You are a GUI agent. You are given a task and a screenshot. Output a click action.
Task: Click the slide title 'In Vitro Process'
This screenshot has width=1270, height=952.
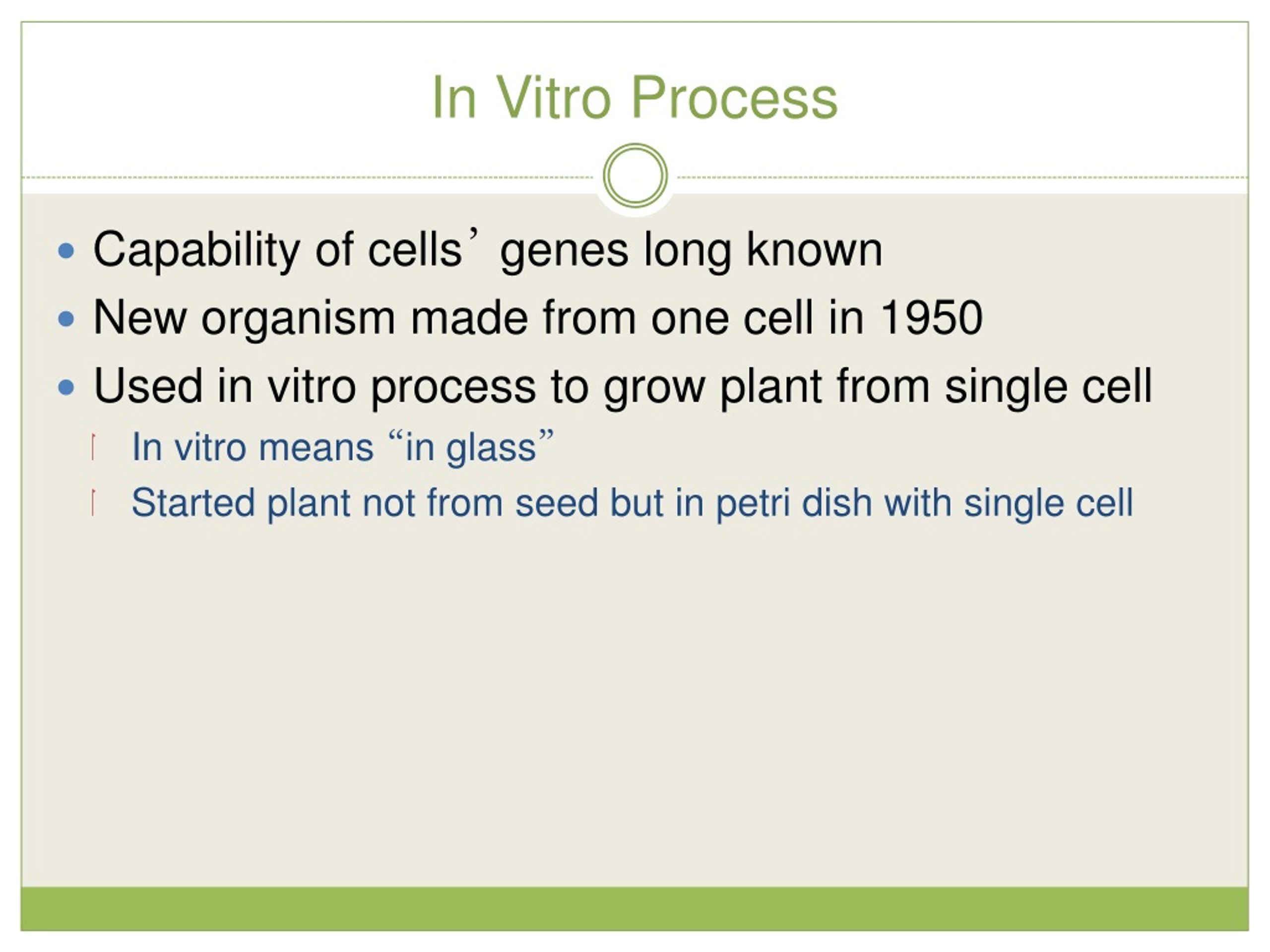635,98
